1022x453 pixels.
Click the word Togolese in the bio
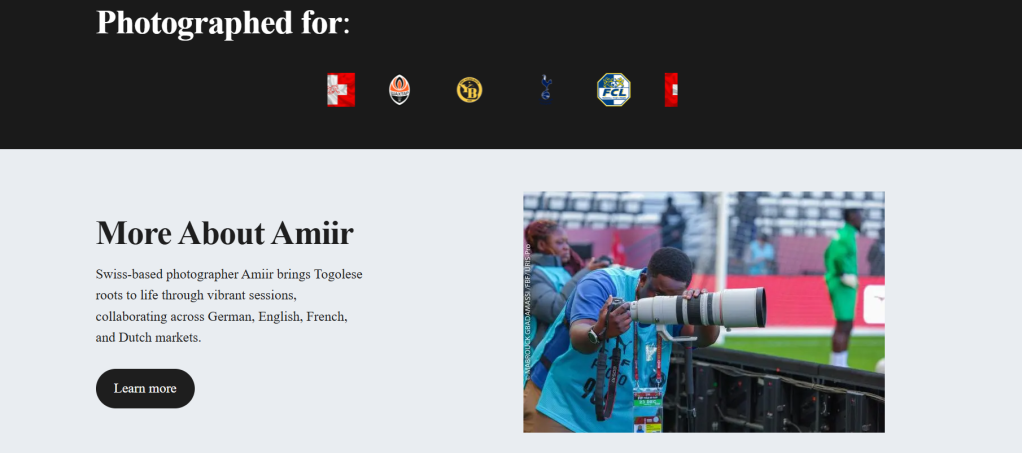pyautogui.click(x=338, y=274)
